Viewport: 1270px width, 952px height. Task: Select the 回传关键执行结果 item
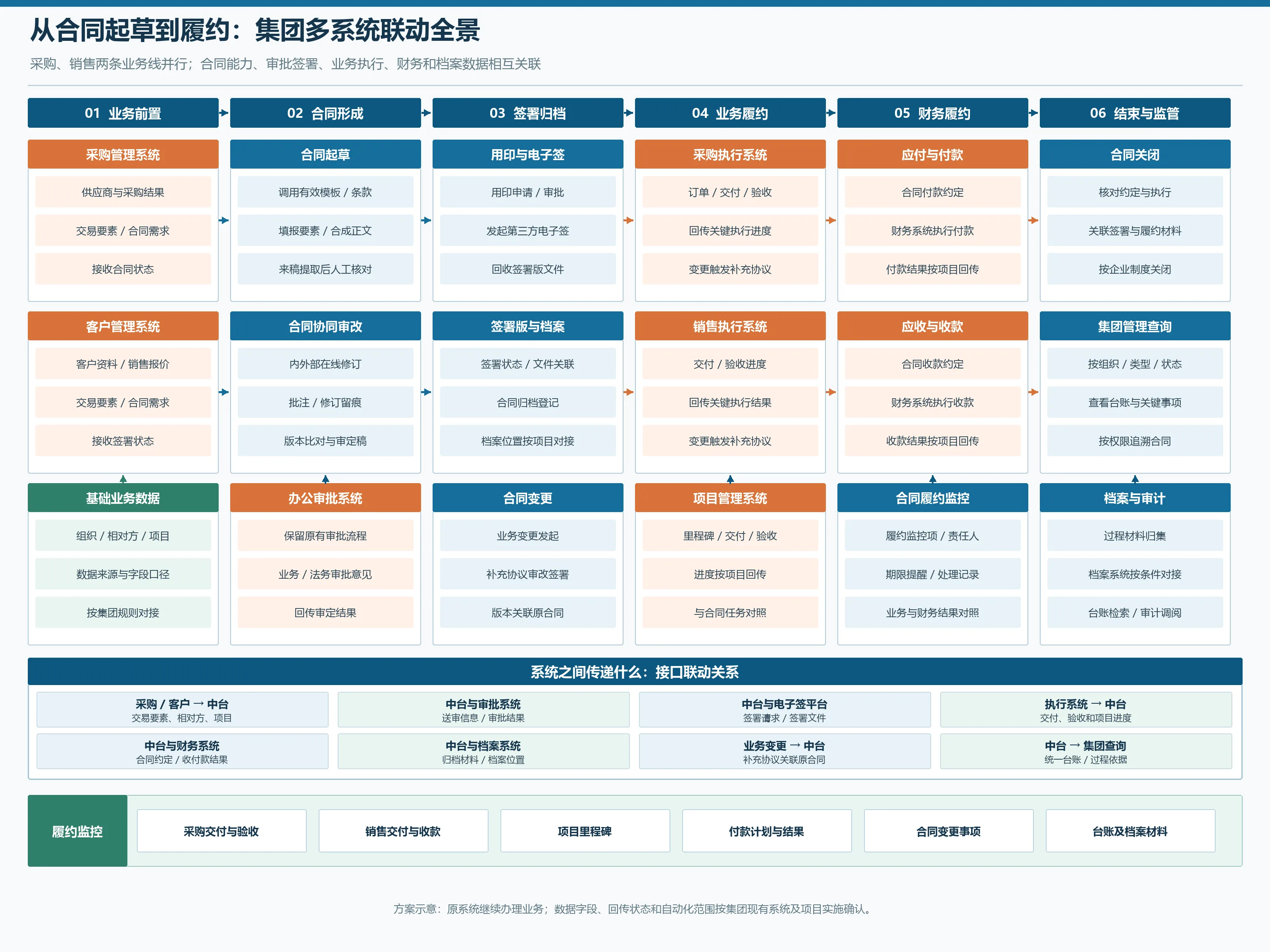(x=730, y=402)
